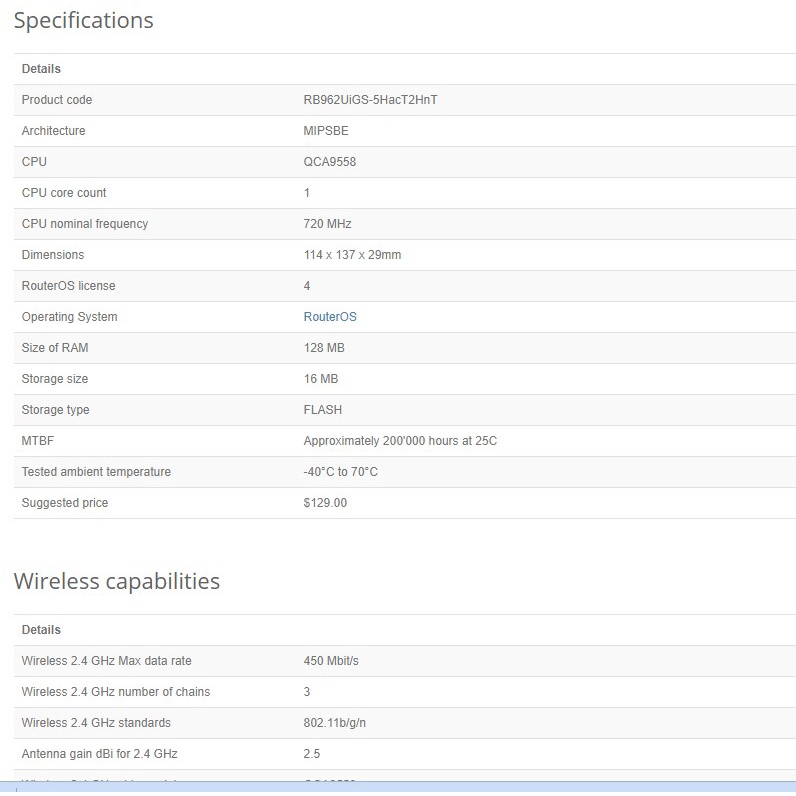
Task: Select the QCA9558 CPU value
Action: [x=329, y=162]
